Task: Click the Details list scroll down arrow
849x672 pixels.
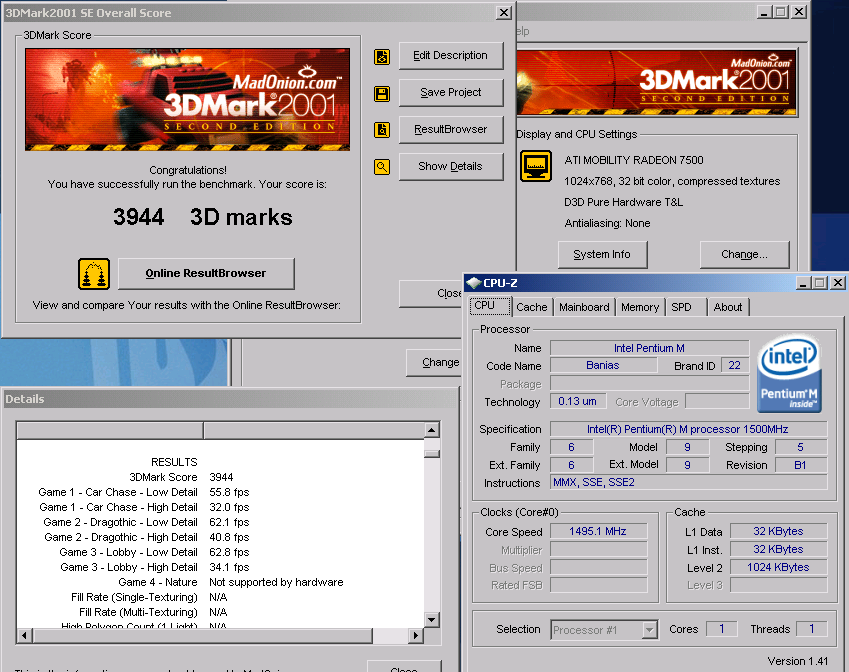Action: pyautogui.click(x=432, y=619)
